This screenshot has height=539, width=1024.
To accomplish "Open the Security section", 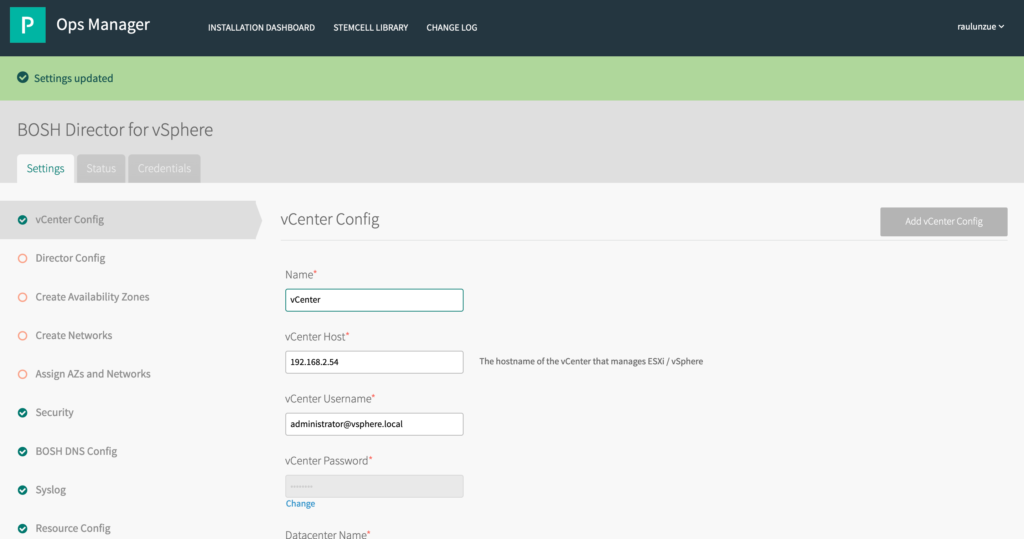I will [x=54, y=412].
